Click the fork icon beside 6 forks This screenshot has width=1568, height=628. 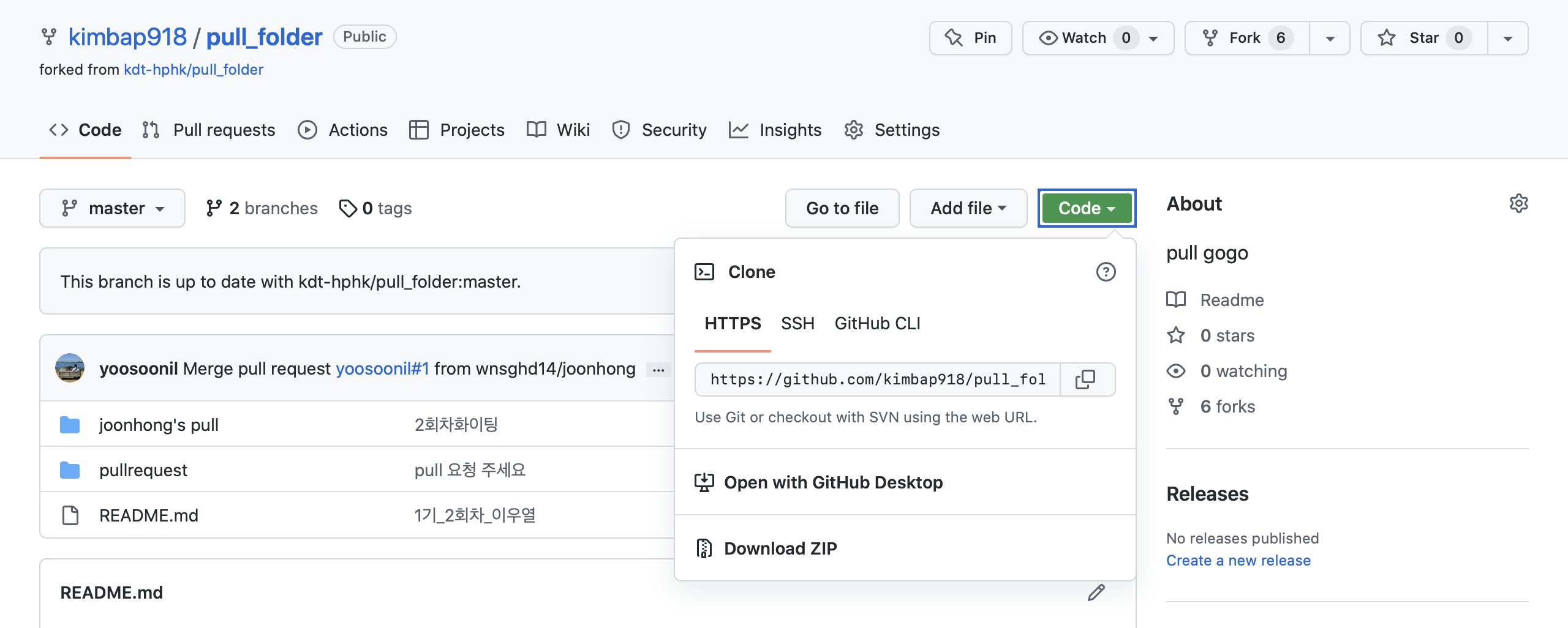pyautogui.click(x=1176, y=406)
